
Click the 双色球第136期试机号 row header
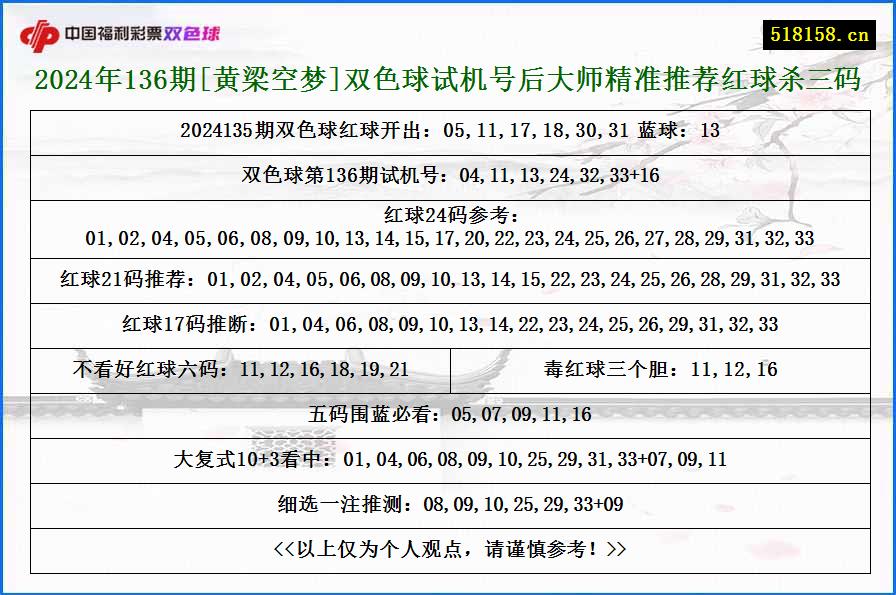coord(448,176)
